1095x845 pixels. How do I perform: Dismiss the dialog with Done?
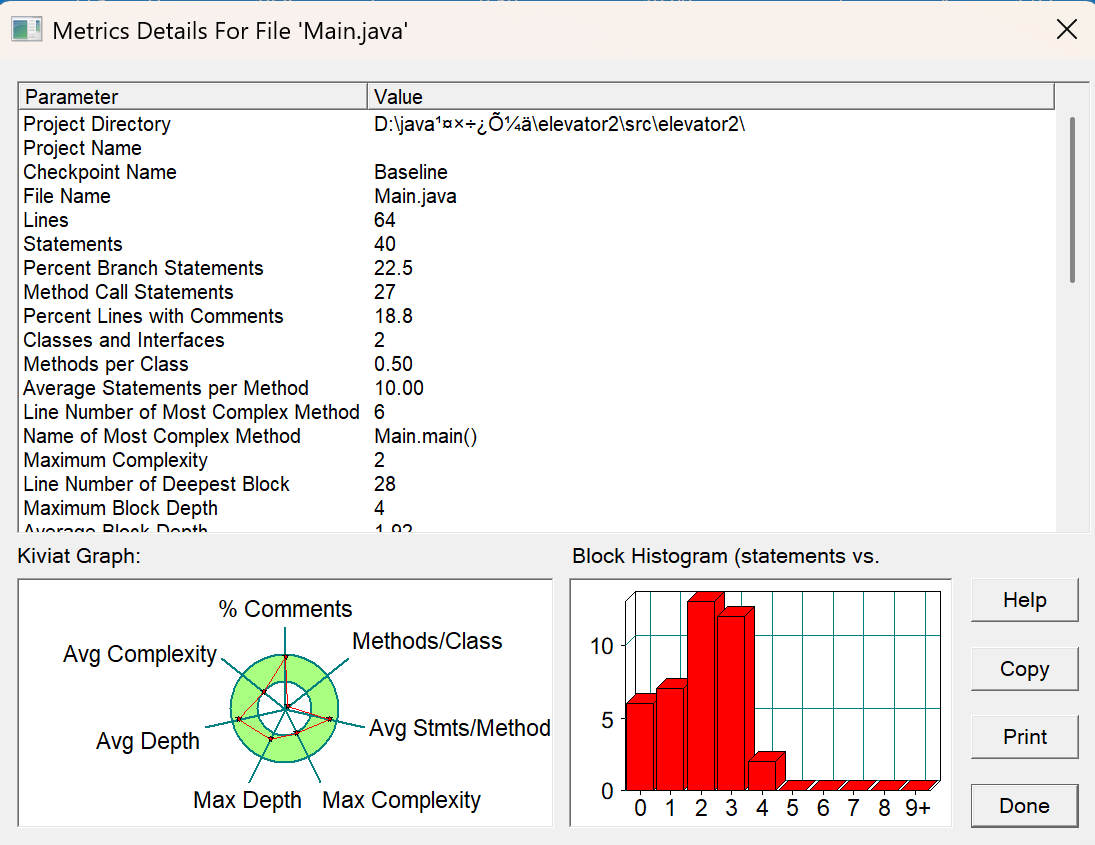[x=1024, y=806]
